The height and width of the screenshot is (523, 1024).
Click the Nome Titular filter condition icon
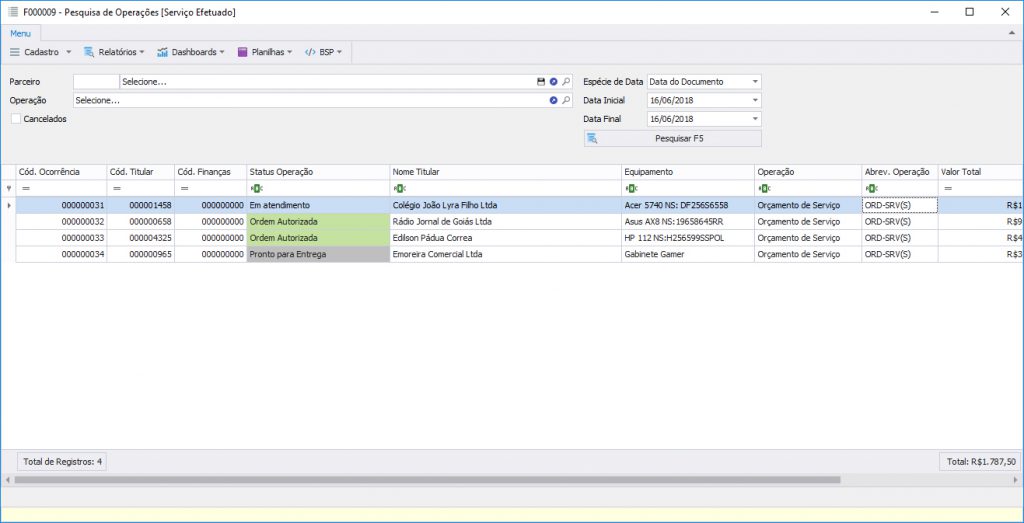point(399,189)
